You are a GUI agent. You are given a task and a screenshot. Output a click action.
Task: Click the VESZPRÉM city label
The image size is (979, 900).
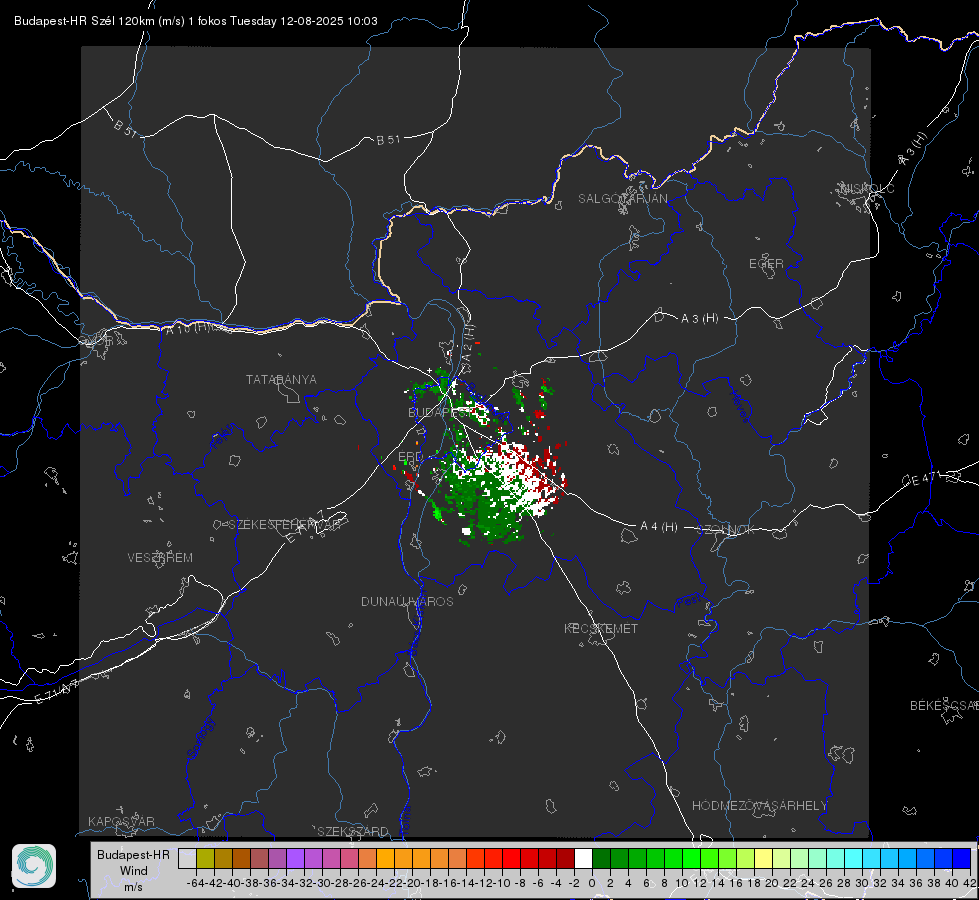pyautogui.click(x=160, y=557)
